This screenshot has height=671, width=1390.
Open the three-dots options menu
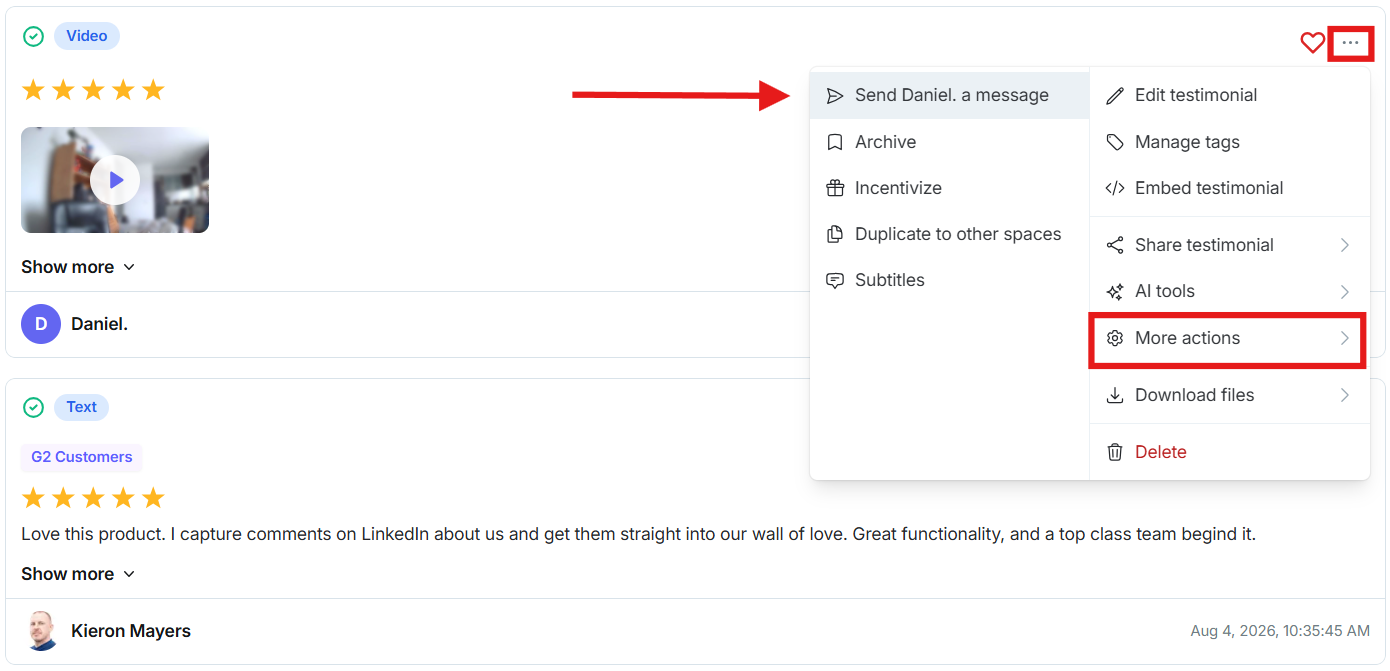1350,43
